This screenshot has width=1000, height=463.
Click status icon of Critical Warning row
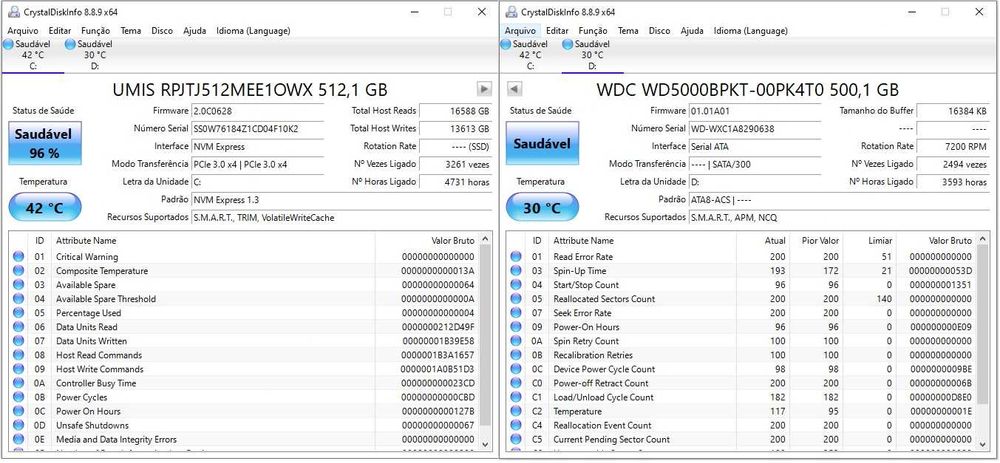[x=18, y=257]
